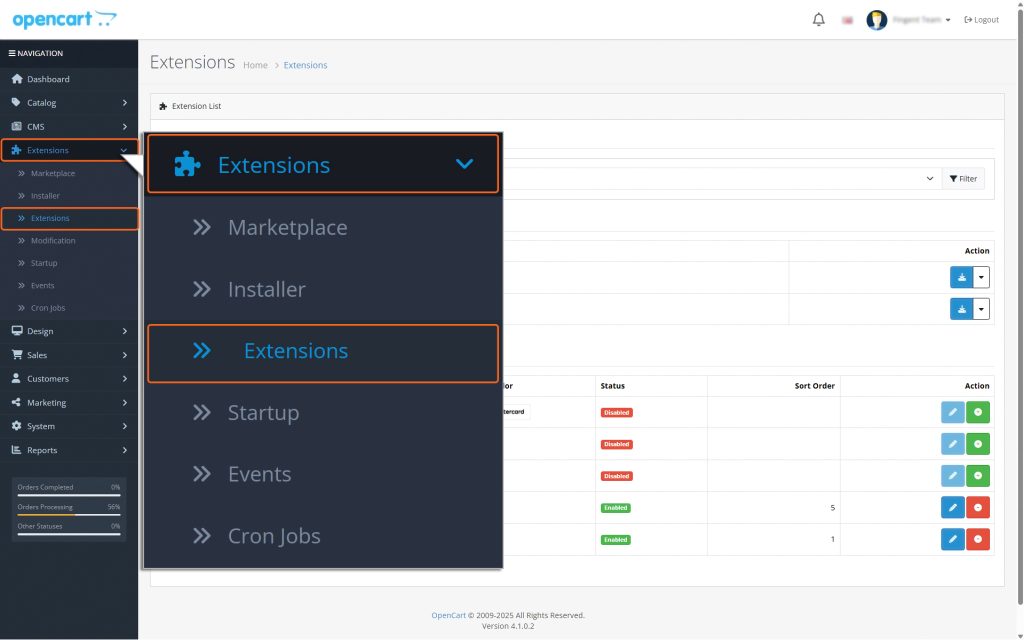1024x640 pixels.
Task: Uninstall the Enabled extension with sort order 5
Action: [x=977, y=507]
